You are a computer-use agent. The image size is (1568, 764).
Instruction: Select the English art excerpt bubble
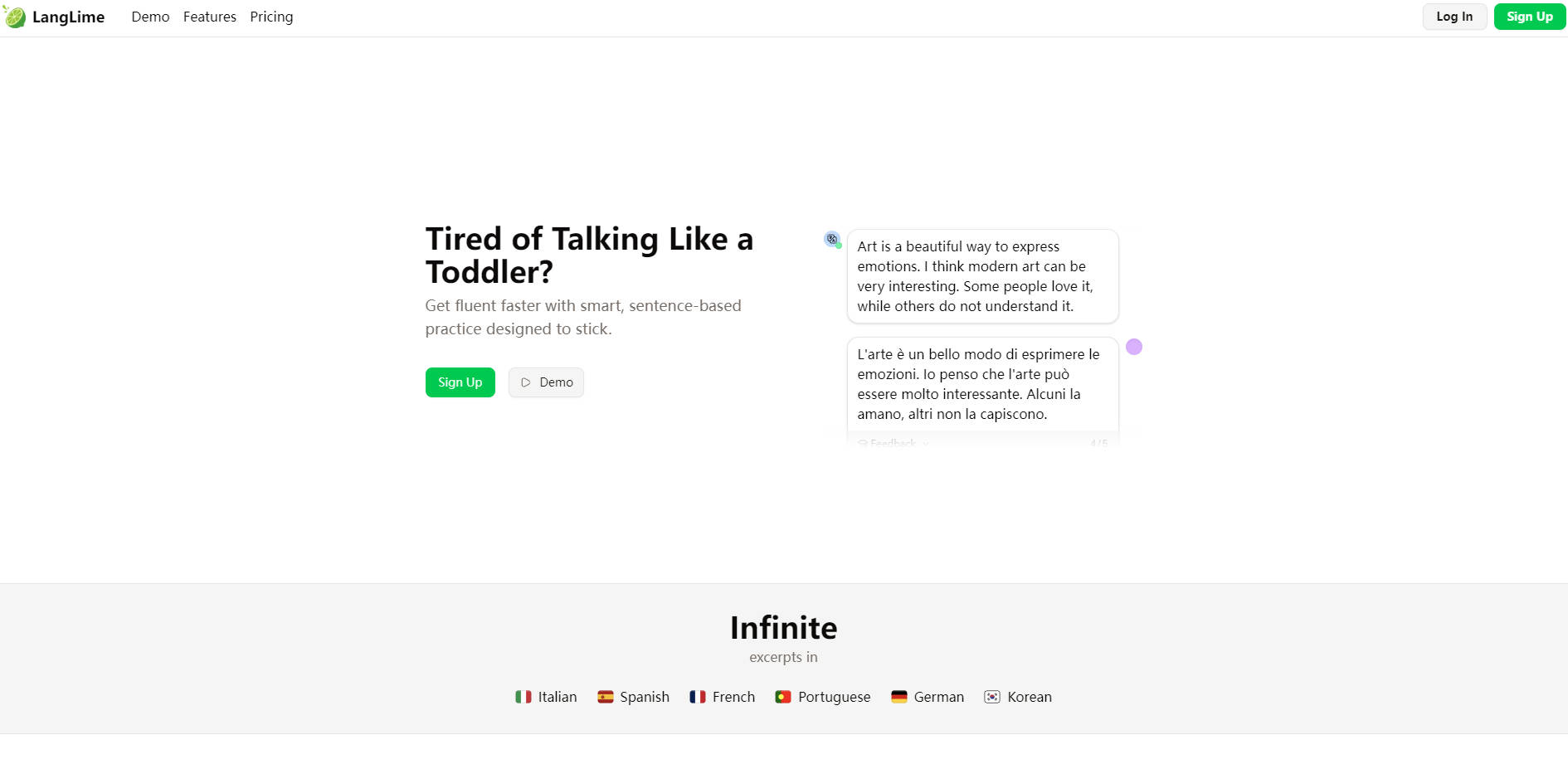point(982,276)
